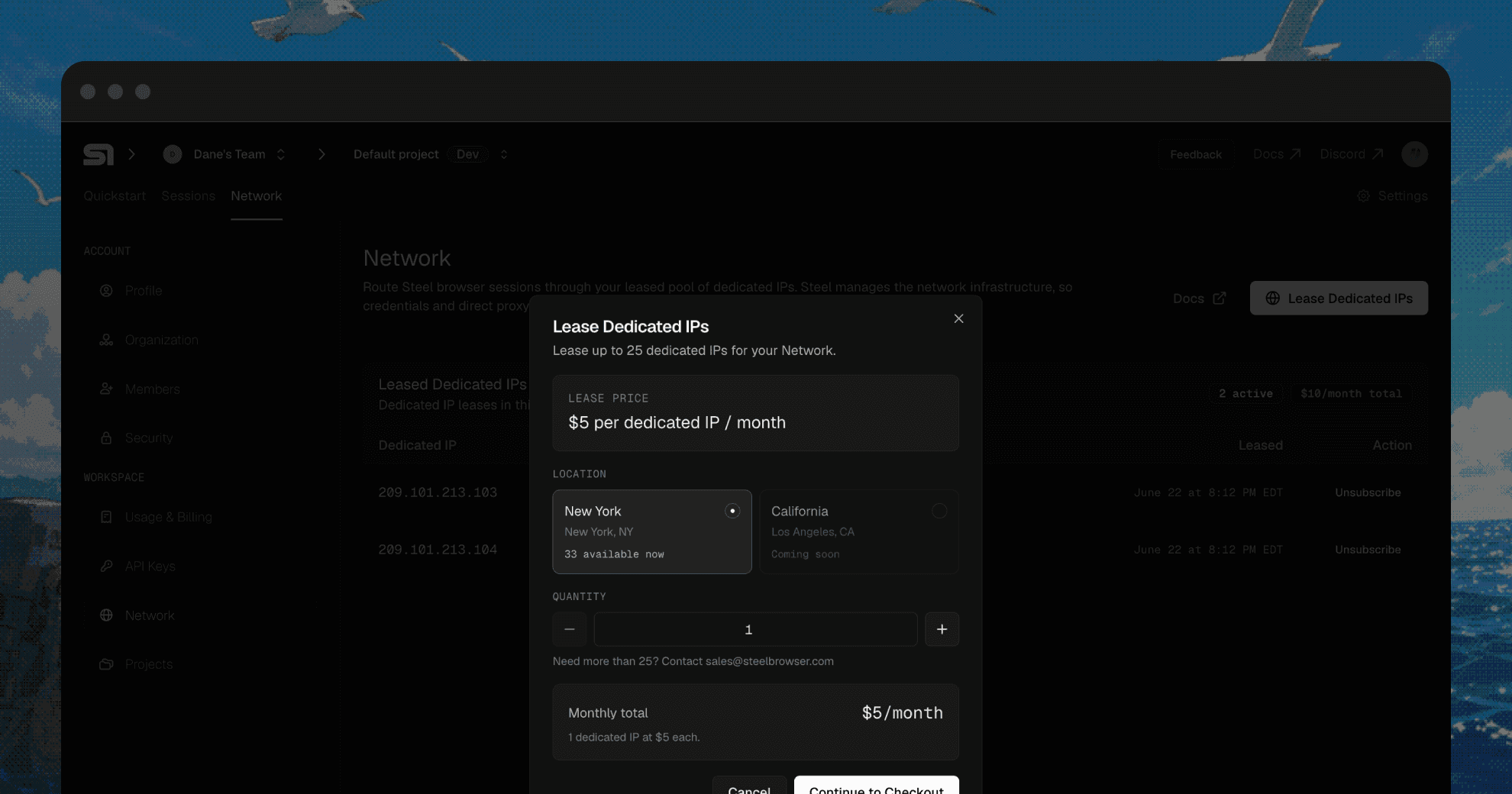
Task: Open the user avatar menu
Action: (x=1415, y=154)
